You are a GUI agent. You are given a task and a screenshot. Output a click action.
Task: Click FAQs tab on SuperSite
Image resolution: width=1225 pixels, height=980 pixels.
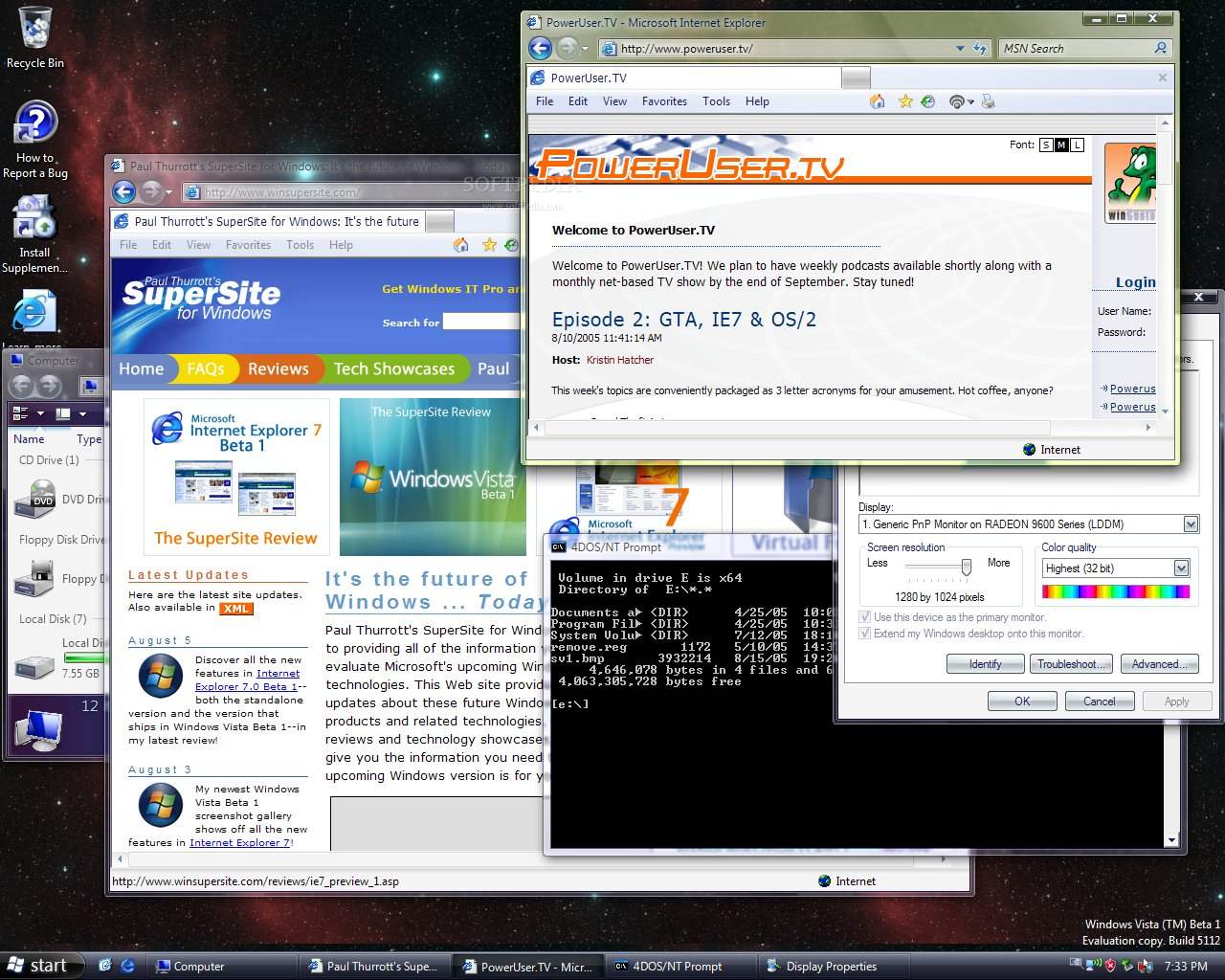pyautogui.click(x=205, y=368)
